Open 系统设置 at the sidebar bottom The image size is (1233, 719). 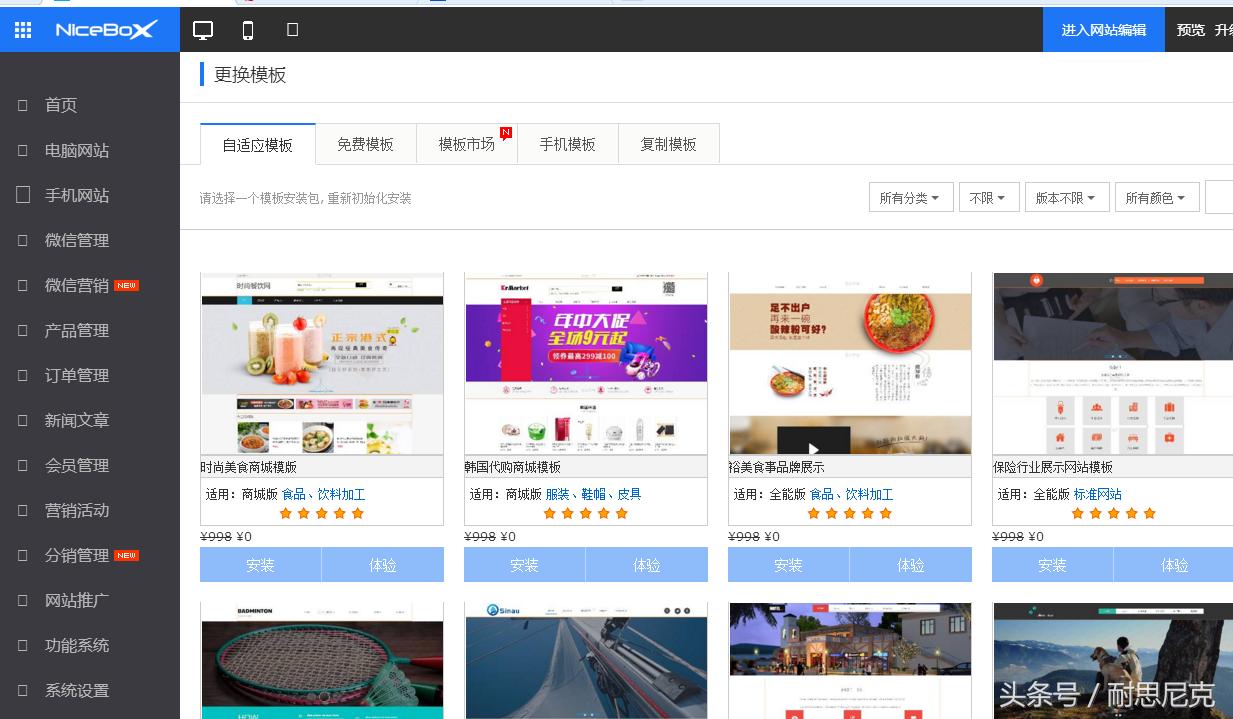(x=66, y=690)
